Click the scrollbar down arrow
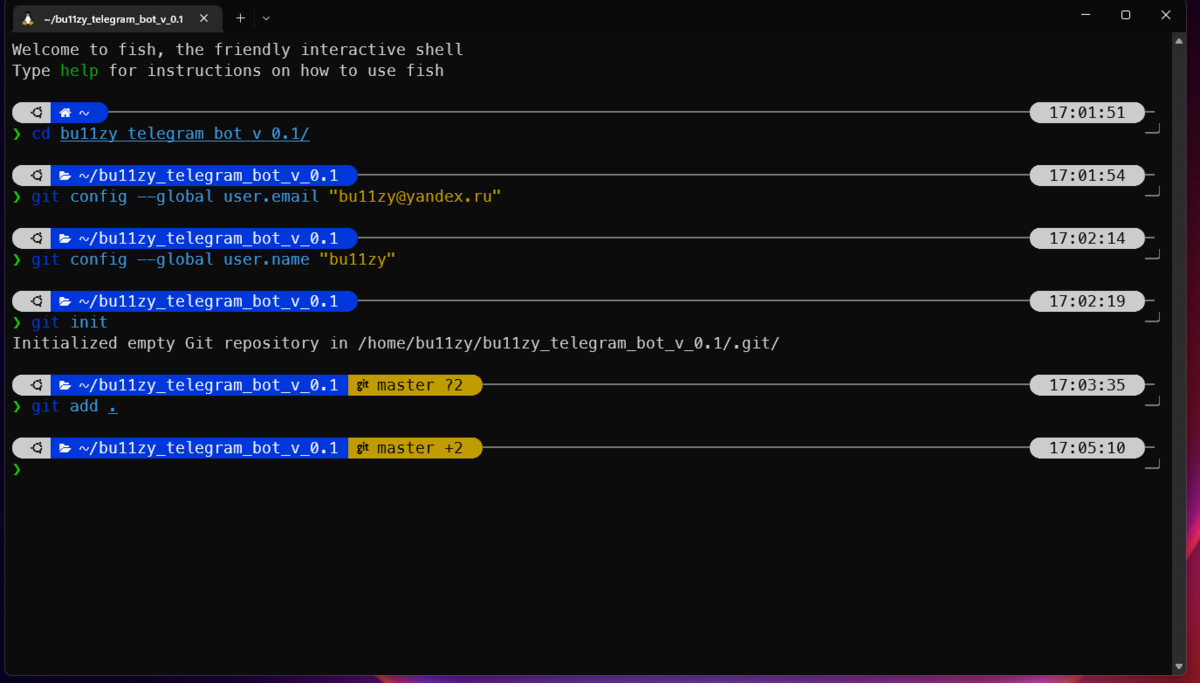The image size is (1200, 683). (1179, 667)
